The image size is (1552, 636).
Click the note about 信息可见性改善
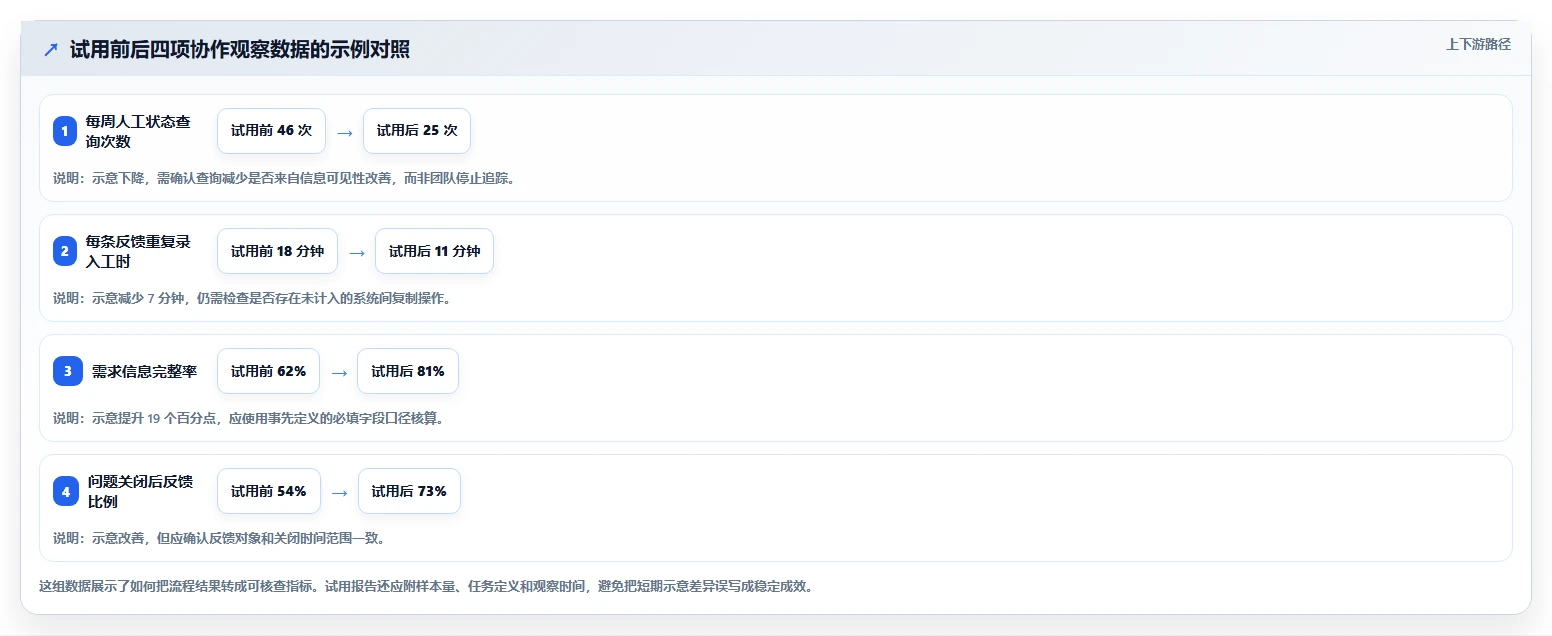point(284,178)
